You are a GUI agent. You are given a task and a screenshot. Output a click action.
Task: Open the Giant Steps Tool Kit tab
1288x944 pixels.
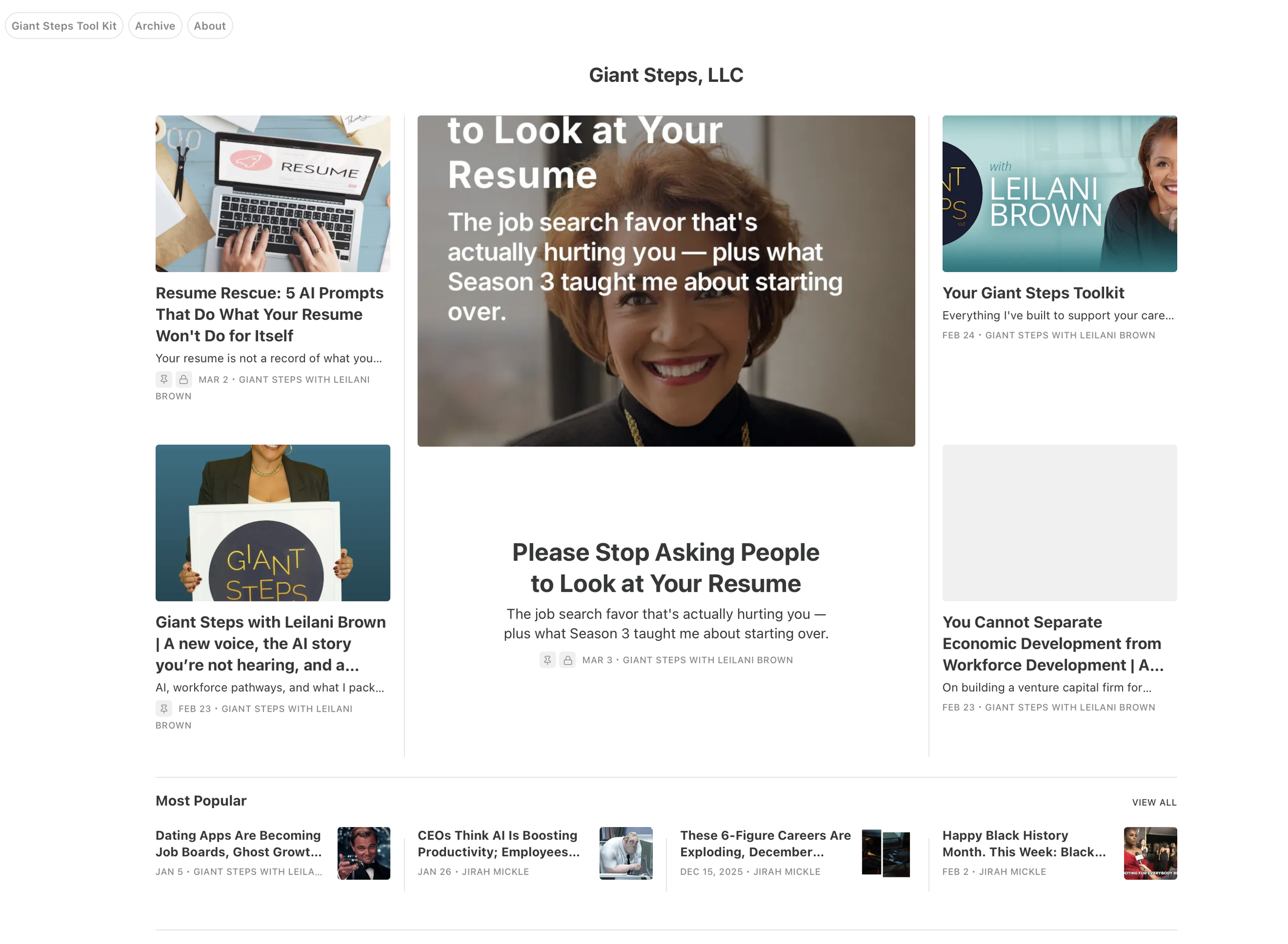point(64,26)
